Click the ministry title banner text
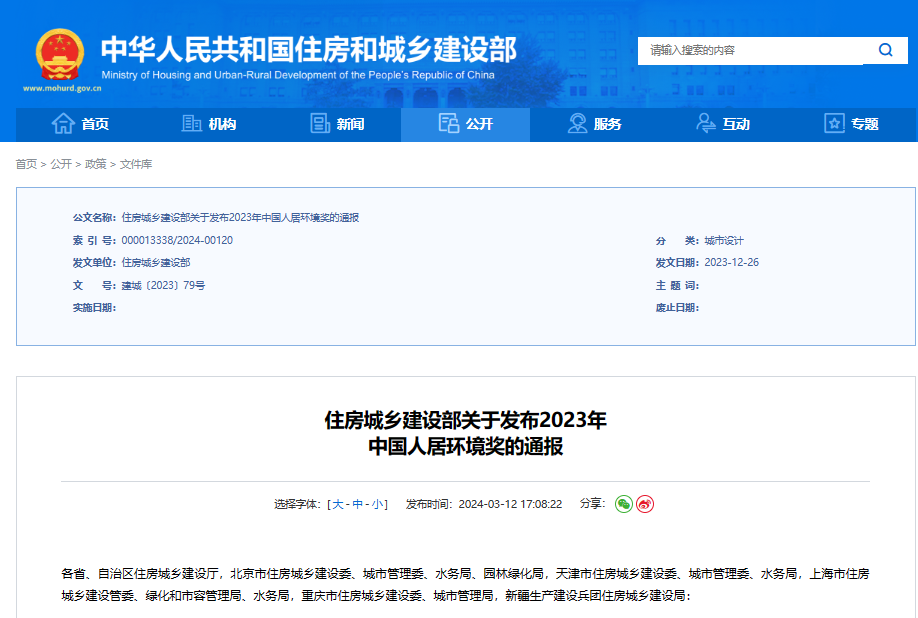This screenshot has width=918, height=618. pyautogui.click(x=308, y=50)
